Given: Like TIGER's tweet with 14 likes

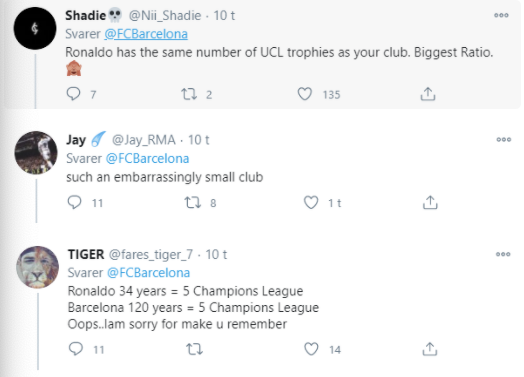Looking at the screenshot, I should point(311,349).
